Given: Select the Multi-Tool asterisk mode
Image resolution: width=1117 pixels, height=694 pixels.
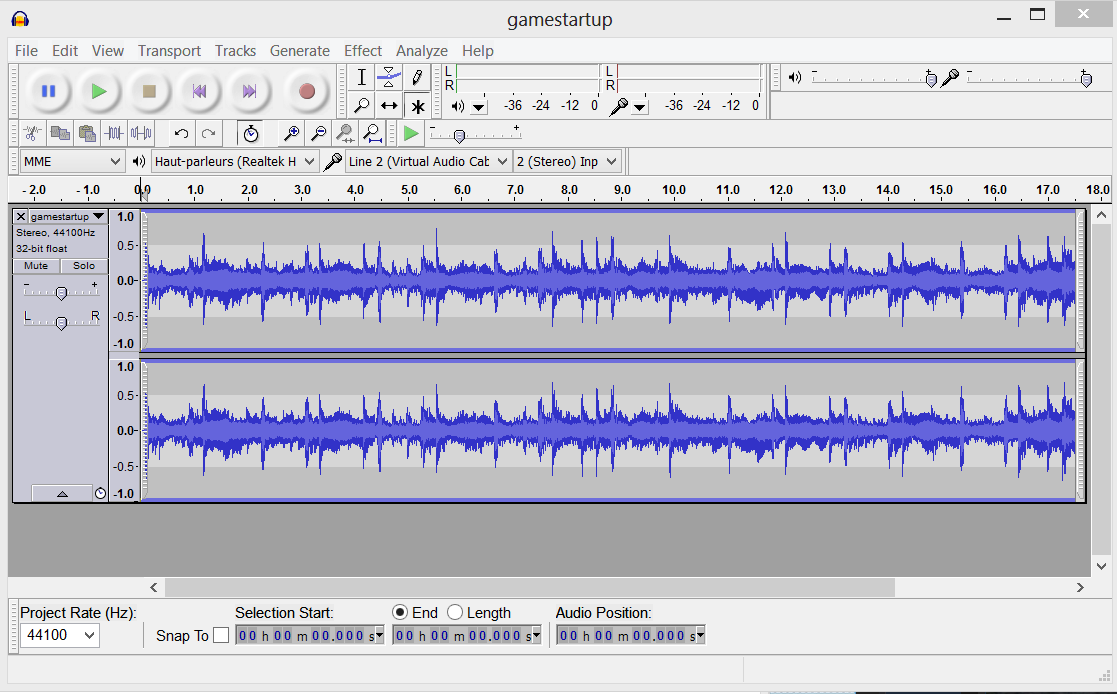Looking at the screenshot, I should click(417, 106).
